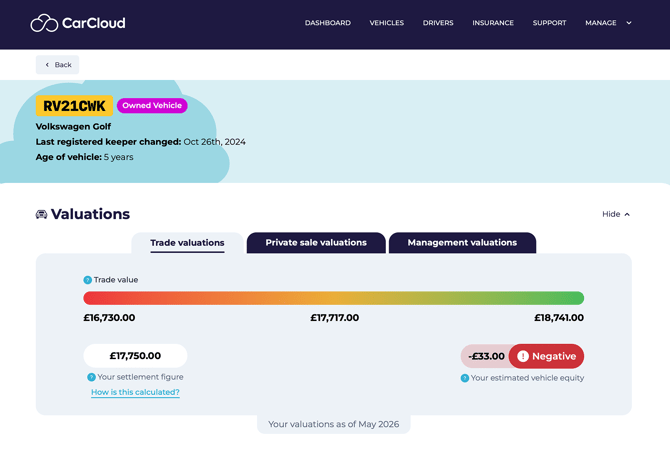Open the Dashboard menu item
670x451 pixels.
328,23
